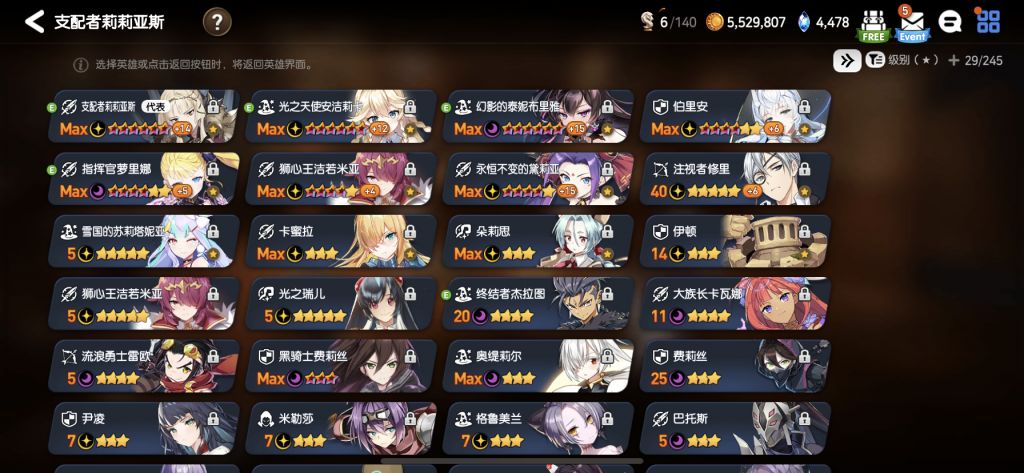Image resolution: width=1024 pixels, height=473 pixels.
Task: Toggle lock on 伯里安 hero card
Action: coord(805,106)
